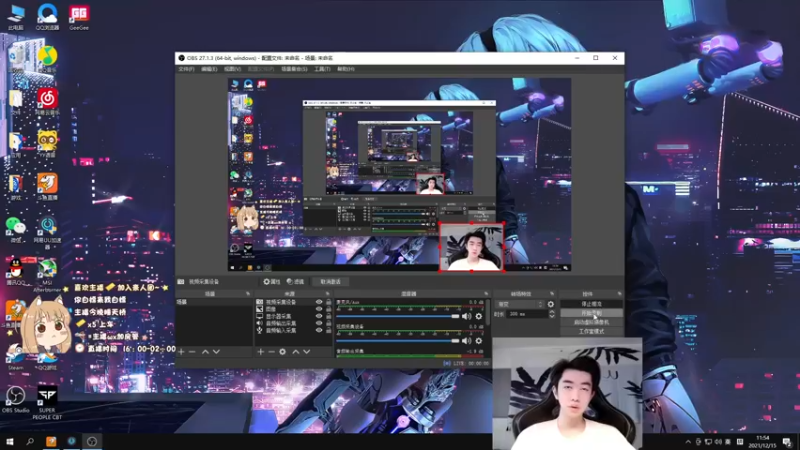Screen dimensions: 800x450
Task: Toggle visibility of video capture device source
Action: pos(319,302)
